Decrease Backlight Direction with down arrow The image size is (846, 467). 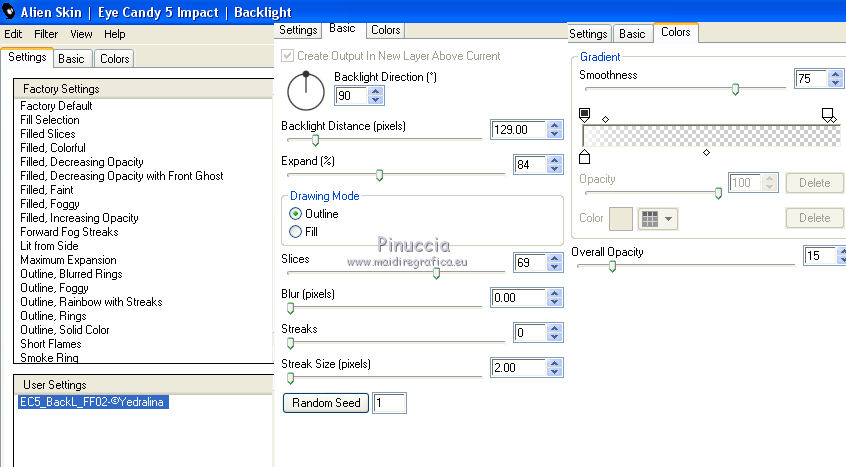tap(376, 100)
